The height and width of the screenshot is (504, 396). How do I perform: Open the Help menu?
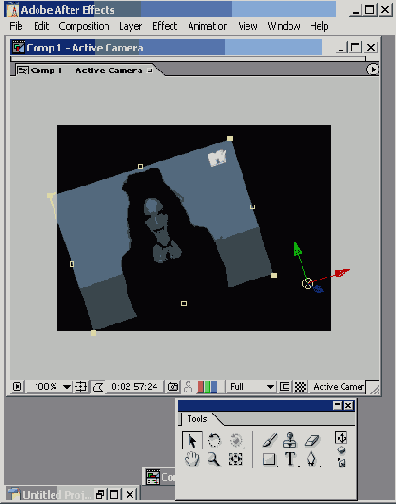pyautogui.click(x=319, y=26)
